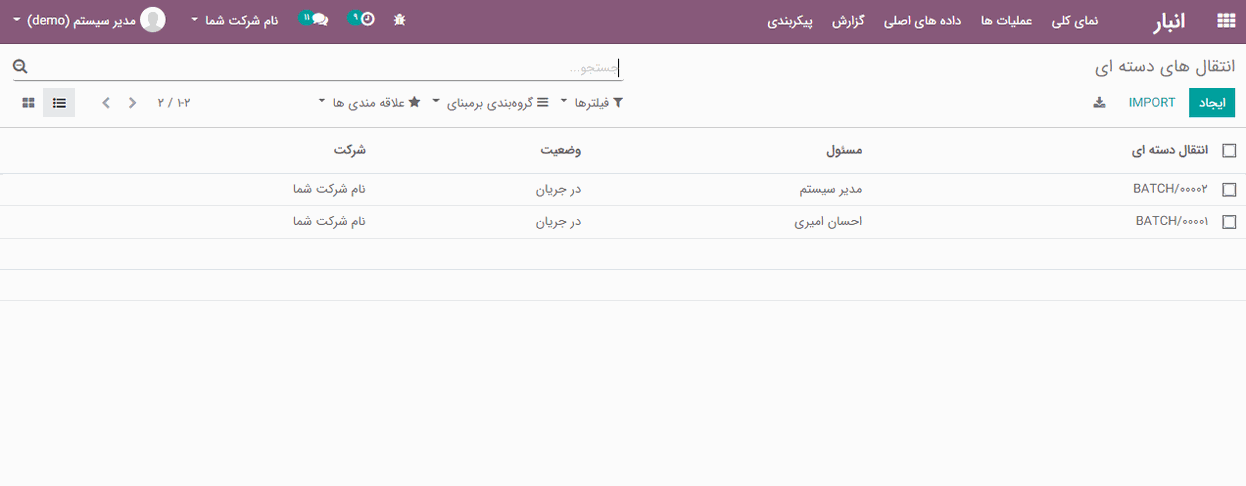This screenshot has height=486, width=1246.
Task: Open the debug bug icon
Action: pyautogui.click(x=400, y=20)
